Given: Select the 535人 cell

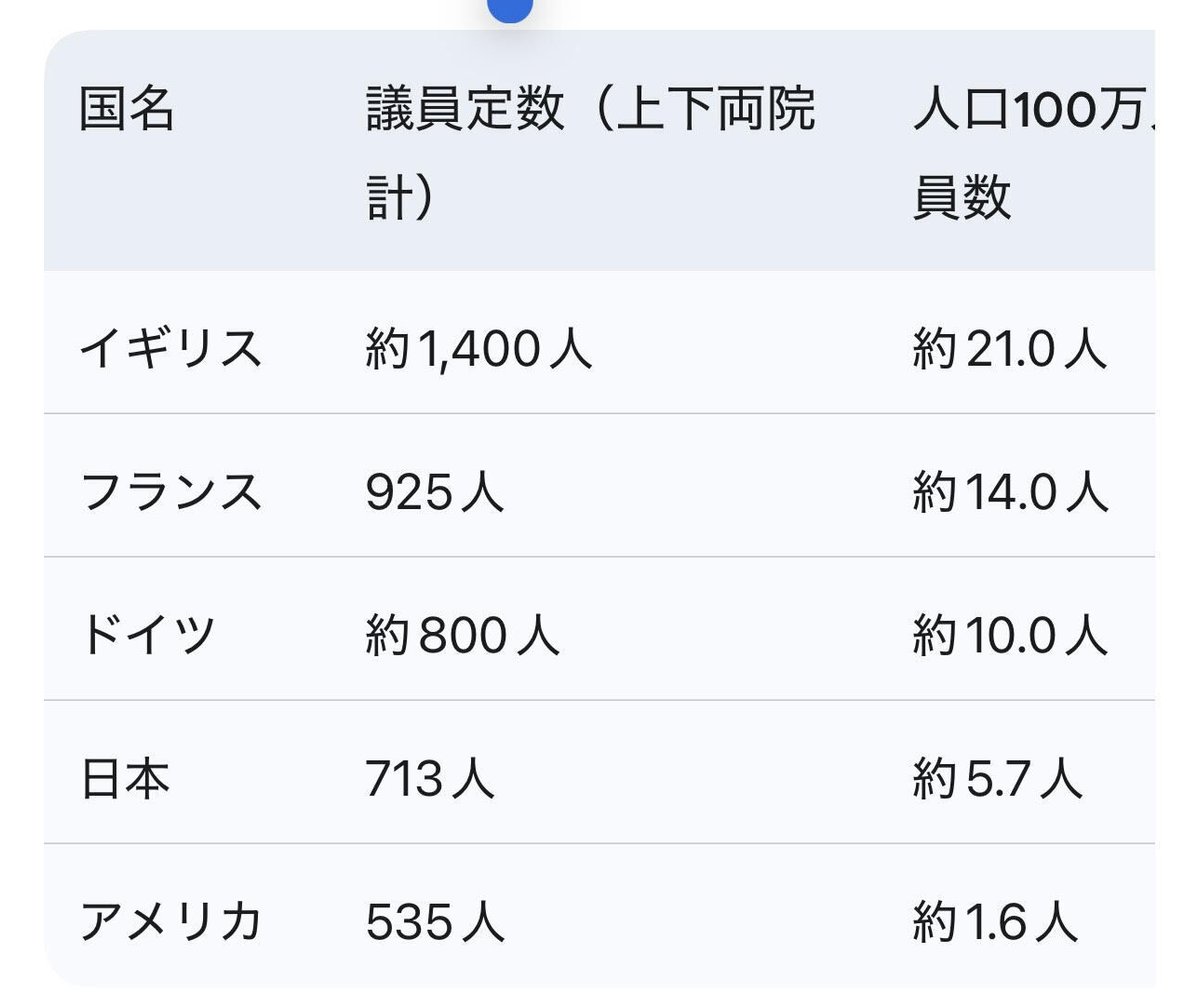Looking at the screenshot, I should tap(434, 921).
